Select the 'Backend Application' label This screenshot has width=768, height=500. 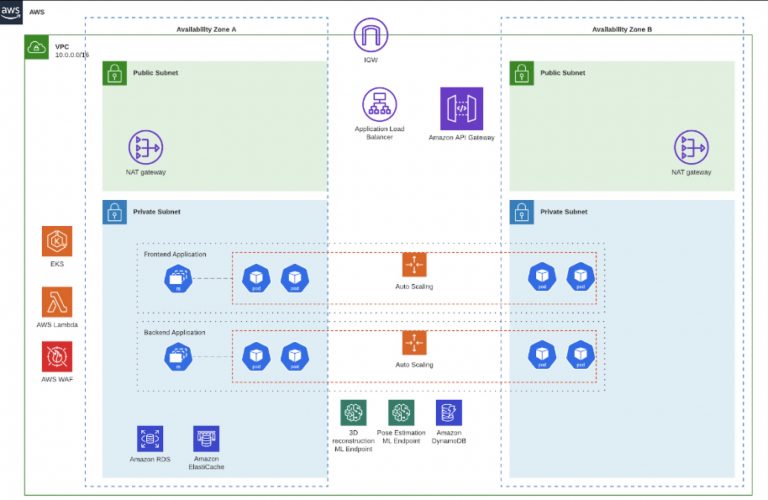pyautogui.click(x=174, y=332)
